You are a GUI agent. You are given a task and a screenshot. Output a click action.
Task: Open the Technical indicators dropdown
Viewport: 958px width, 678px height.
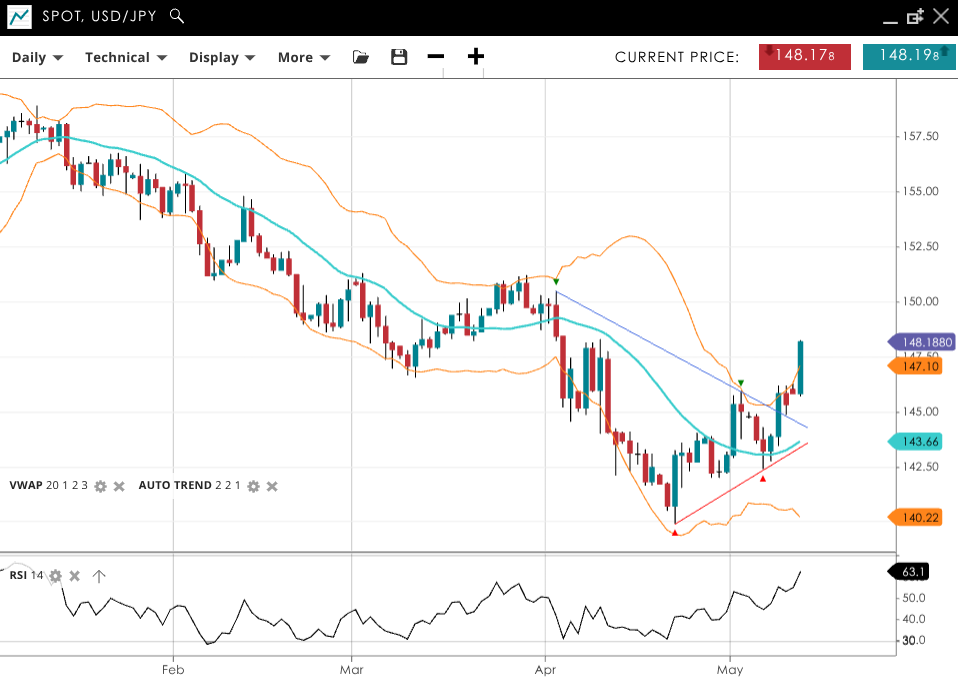[125, 57]
